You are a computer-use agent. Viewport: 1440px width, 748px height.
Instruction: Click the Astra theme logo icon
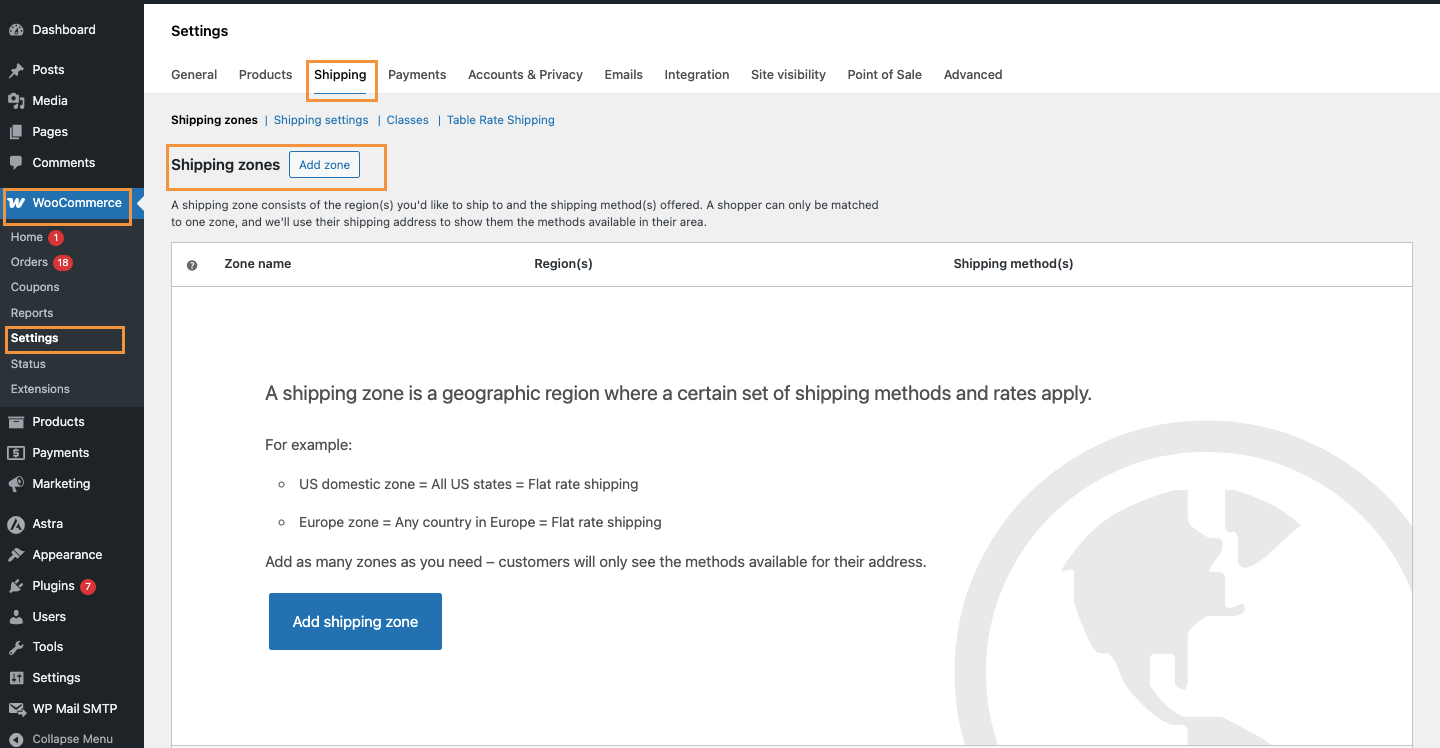click(16, 524)
